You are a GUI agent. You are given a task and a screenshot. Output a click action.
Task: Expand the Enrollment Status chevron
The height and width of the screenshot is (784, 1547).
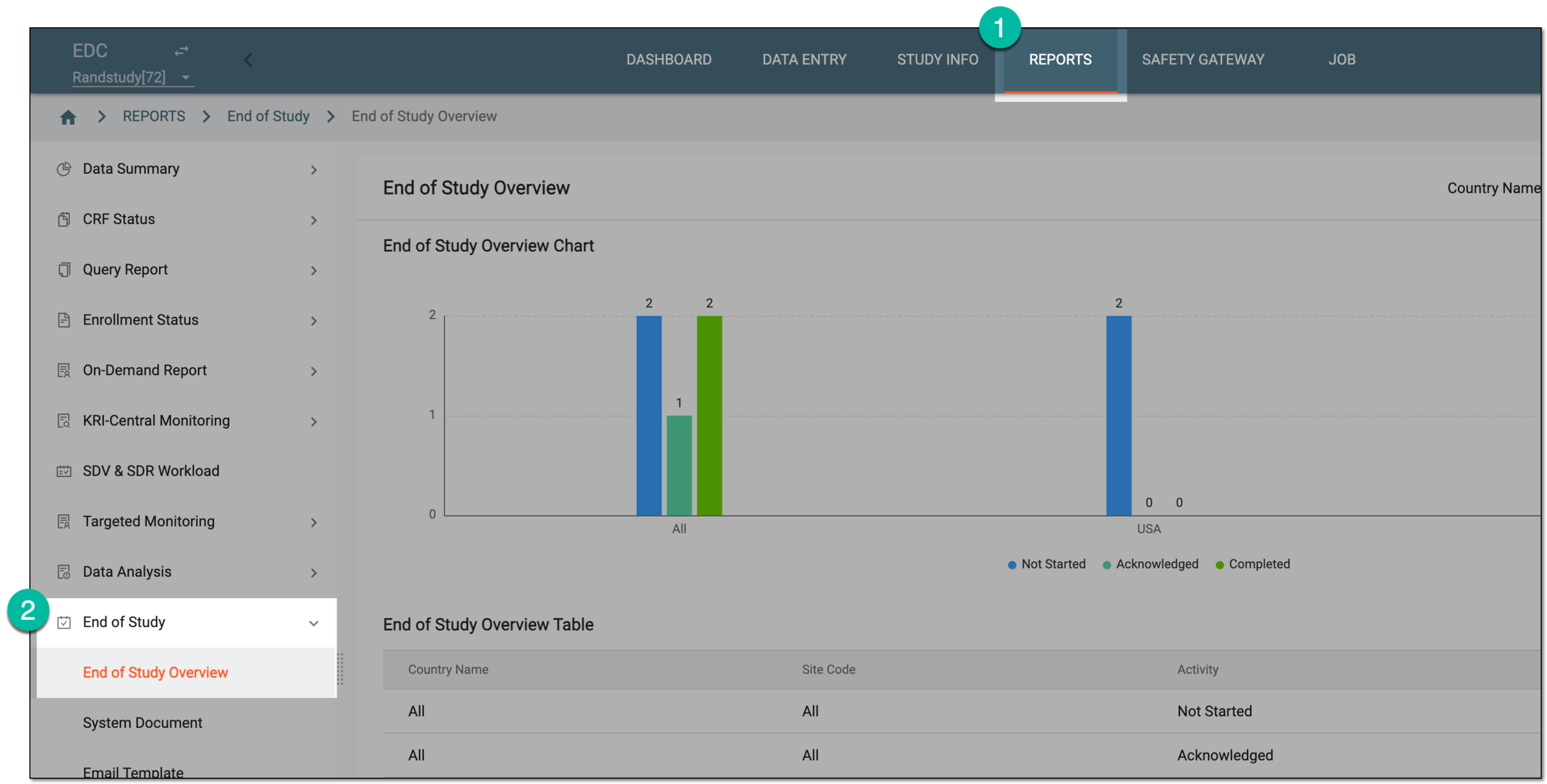coord(314,321)
